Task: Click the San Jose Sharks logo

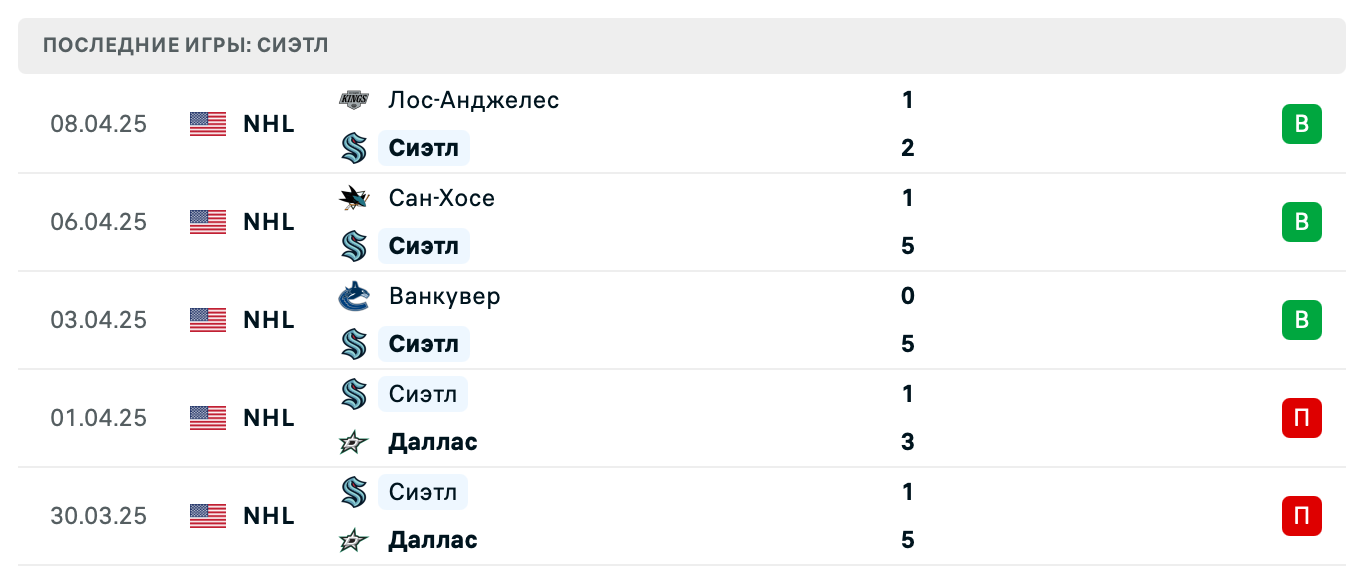Action: [x=354, y=198]
